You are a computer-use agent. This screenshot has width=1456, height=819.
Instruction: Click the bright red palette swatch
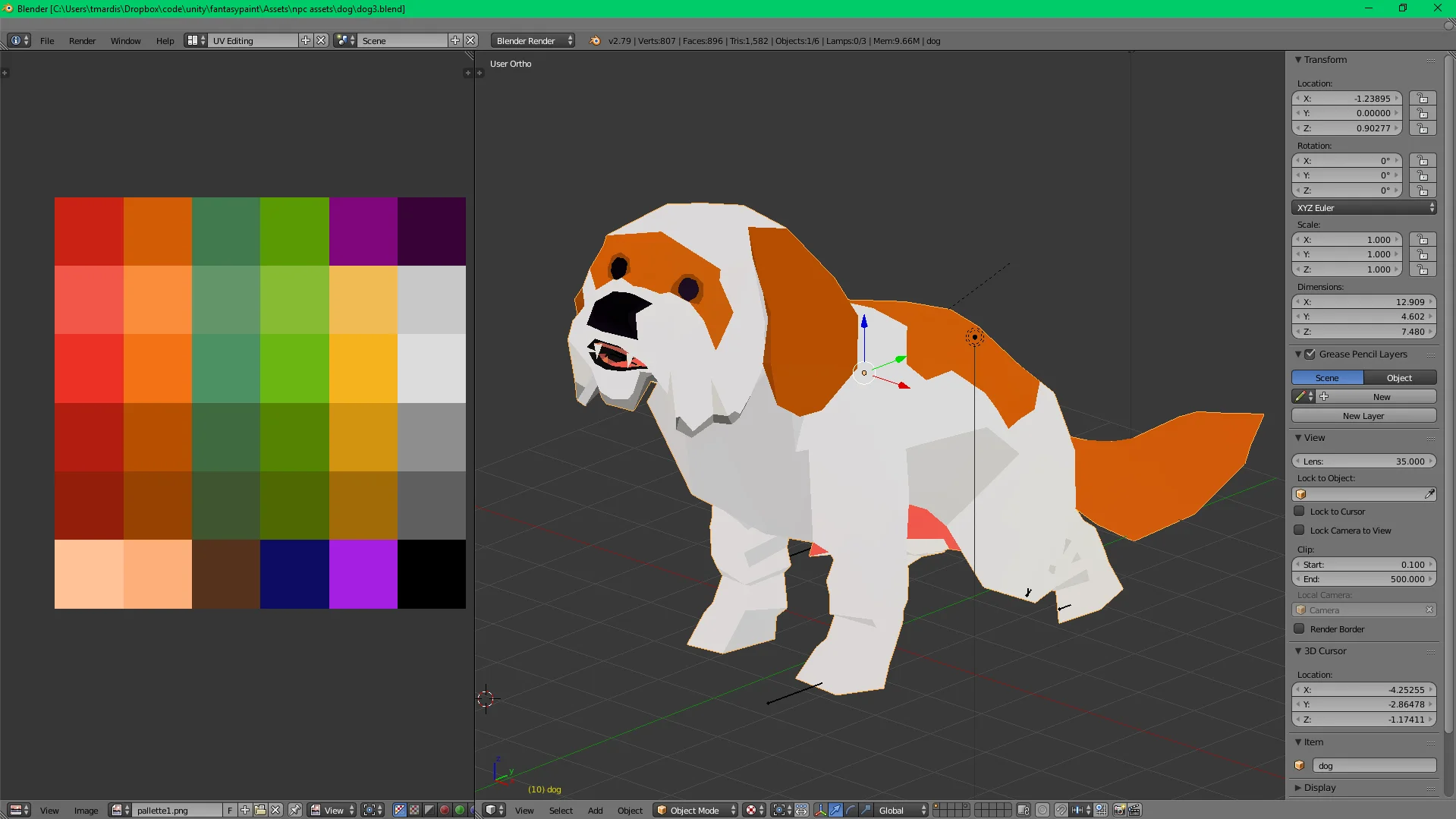(x=89, y=368)
